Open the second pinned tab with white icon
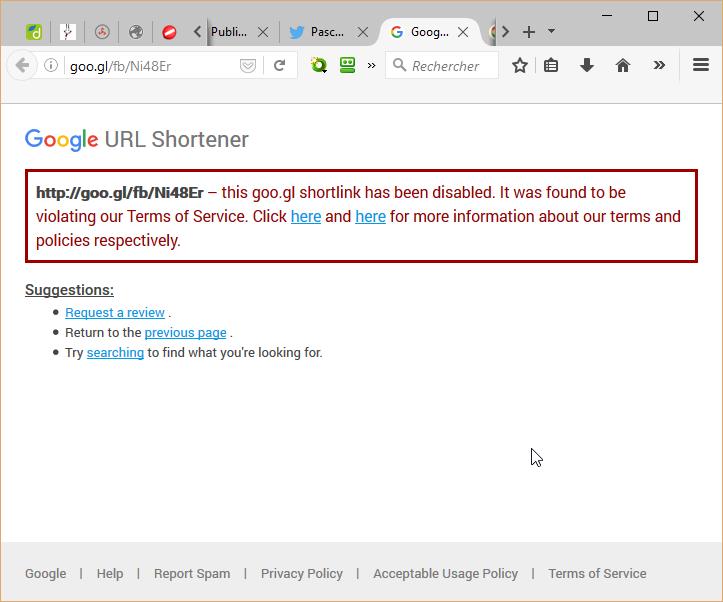This screenshot has height=602, width=723. 68,32
